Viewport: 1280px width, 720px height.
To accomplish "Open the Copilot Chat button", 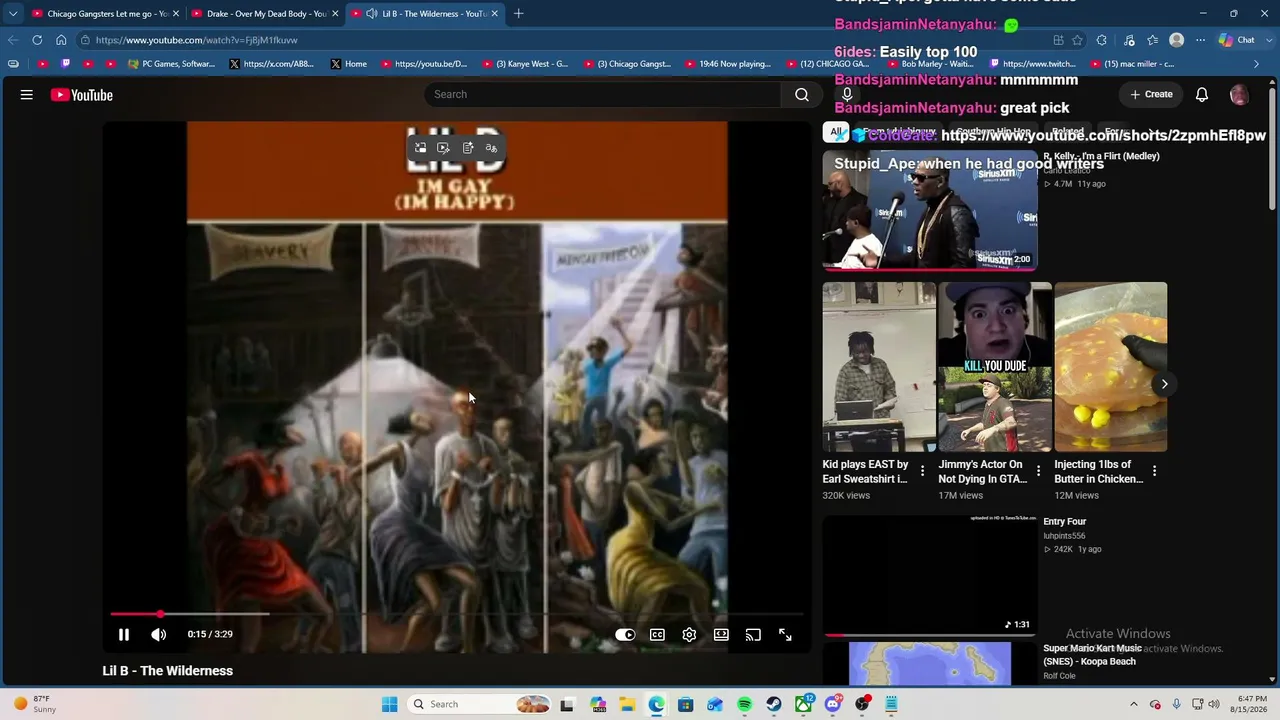I will (x=1237, y=40).
